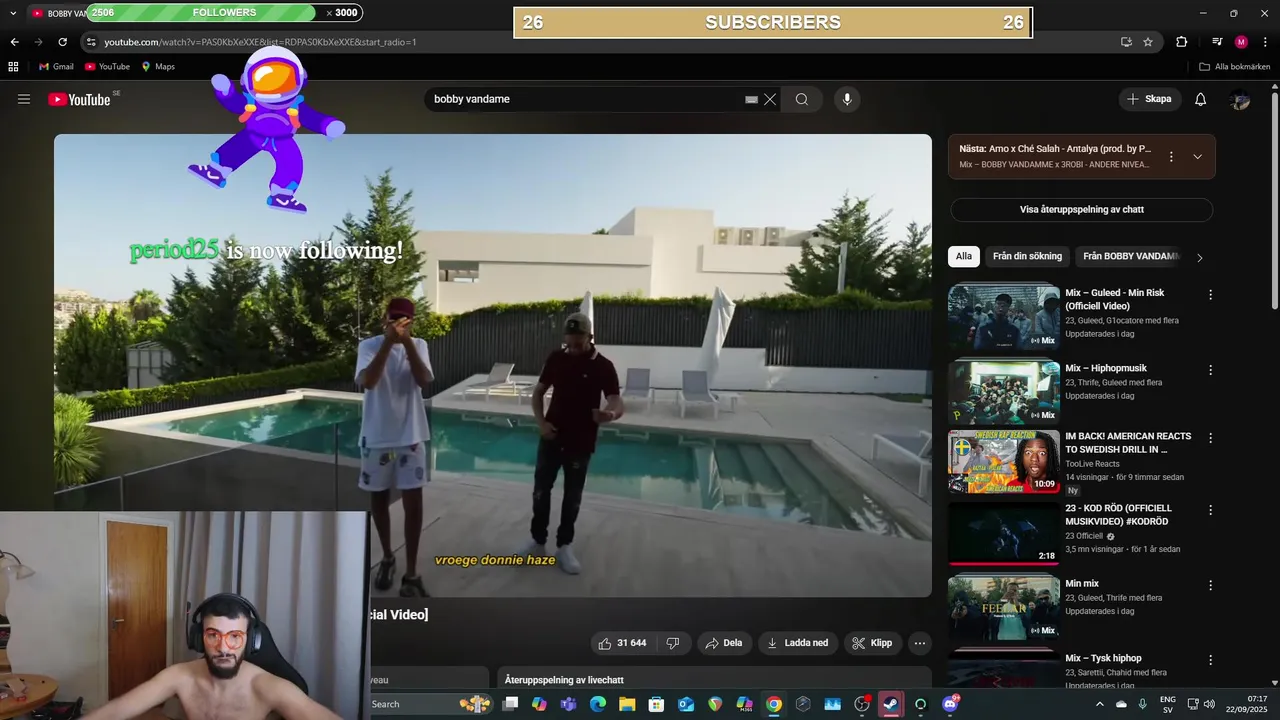This screenshot has width=1280, height=720.
Task: Select the Från din sökning chip
Action: tap(1027, 256)
